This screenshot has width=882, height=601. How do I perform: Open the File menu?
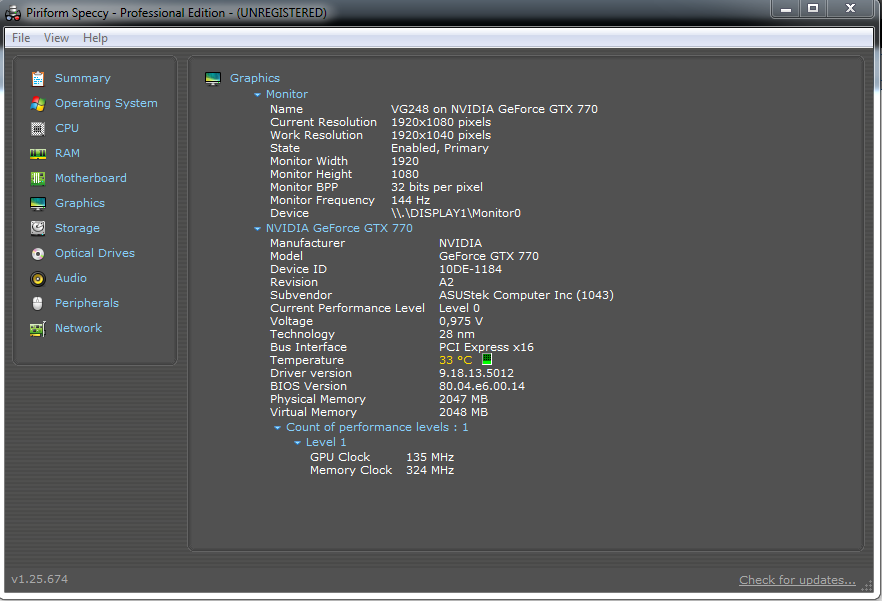click(21, 38)
